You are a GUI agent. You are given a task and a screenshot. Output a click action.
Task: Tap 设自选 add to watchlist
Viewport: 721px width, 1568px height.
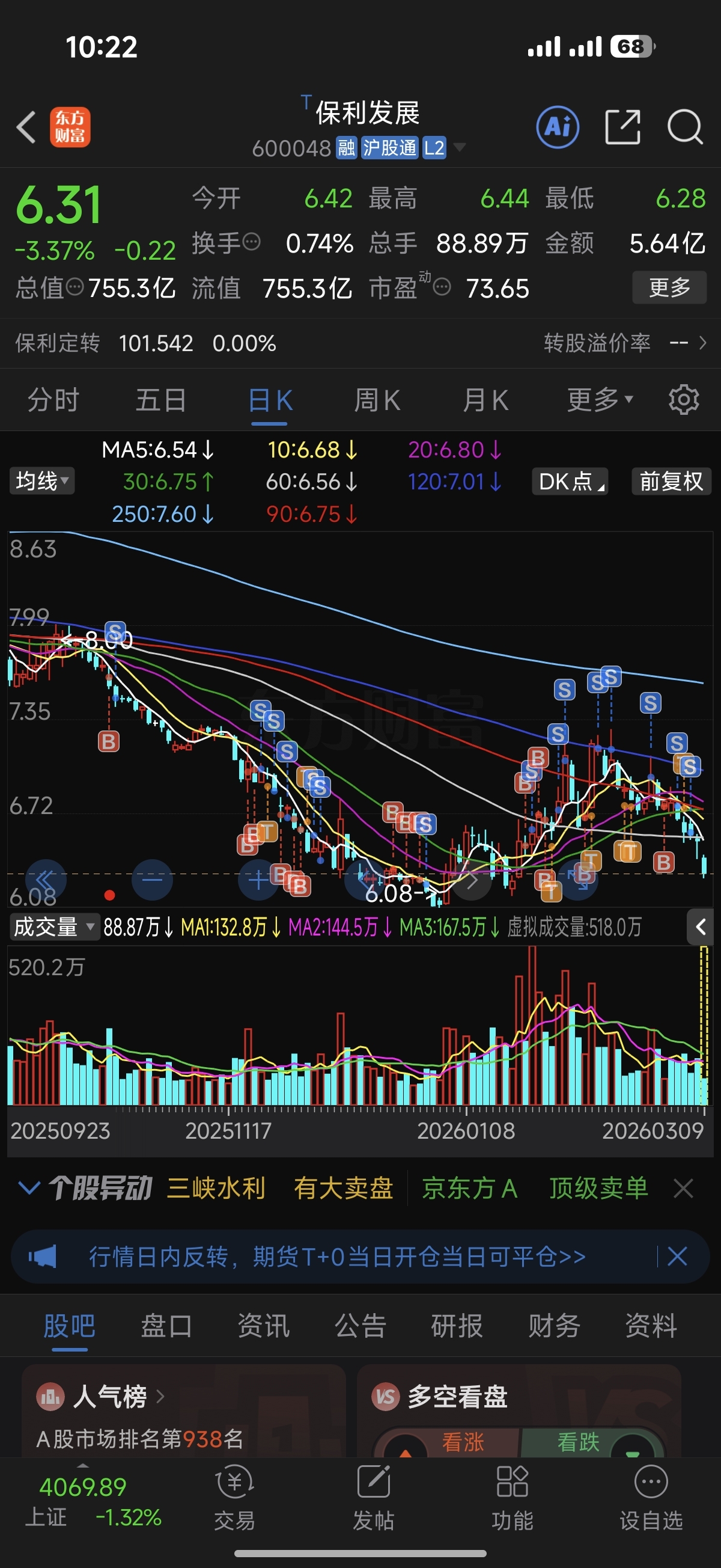coord(651,1499)
